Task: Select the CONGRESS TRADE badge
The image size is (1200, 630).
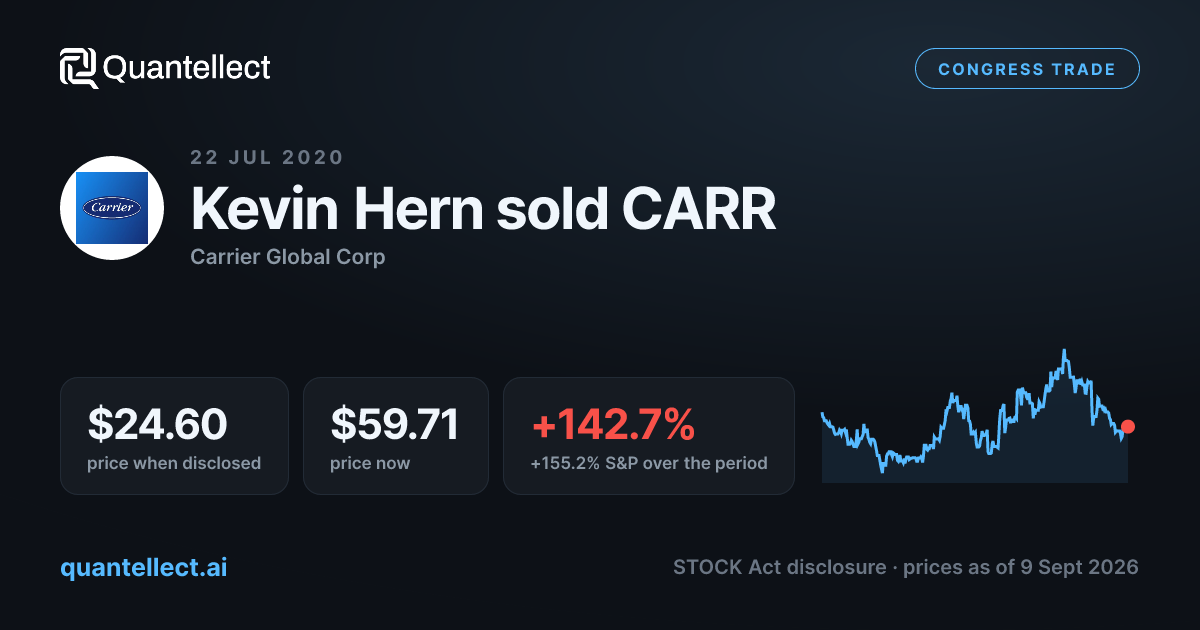Action: pos(1027,69)
